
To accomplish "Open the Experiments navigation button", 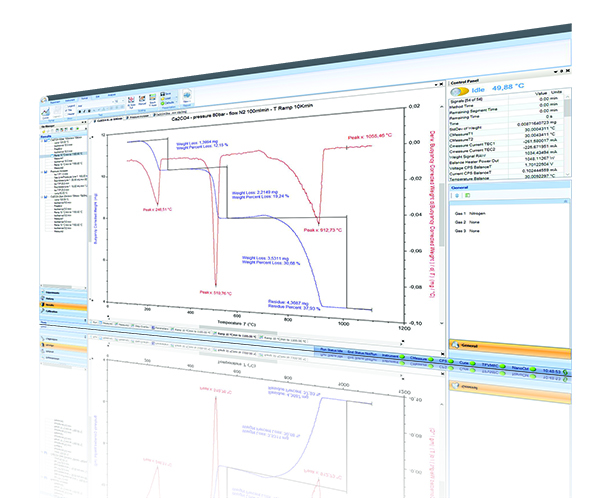I will 63,293.
